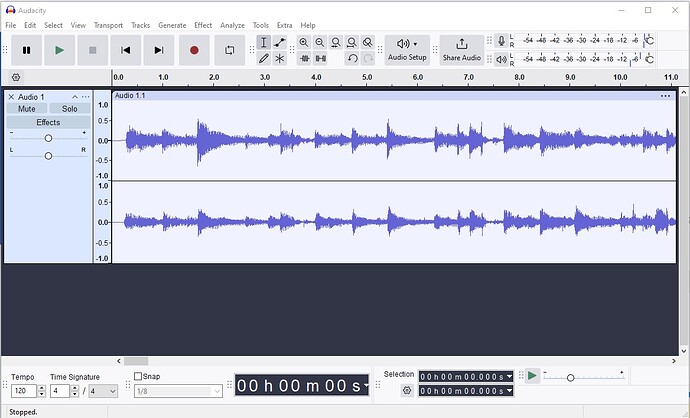Open the Tools menu

point(261,25)
